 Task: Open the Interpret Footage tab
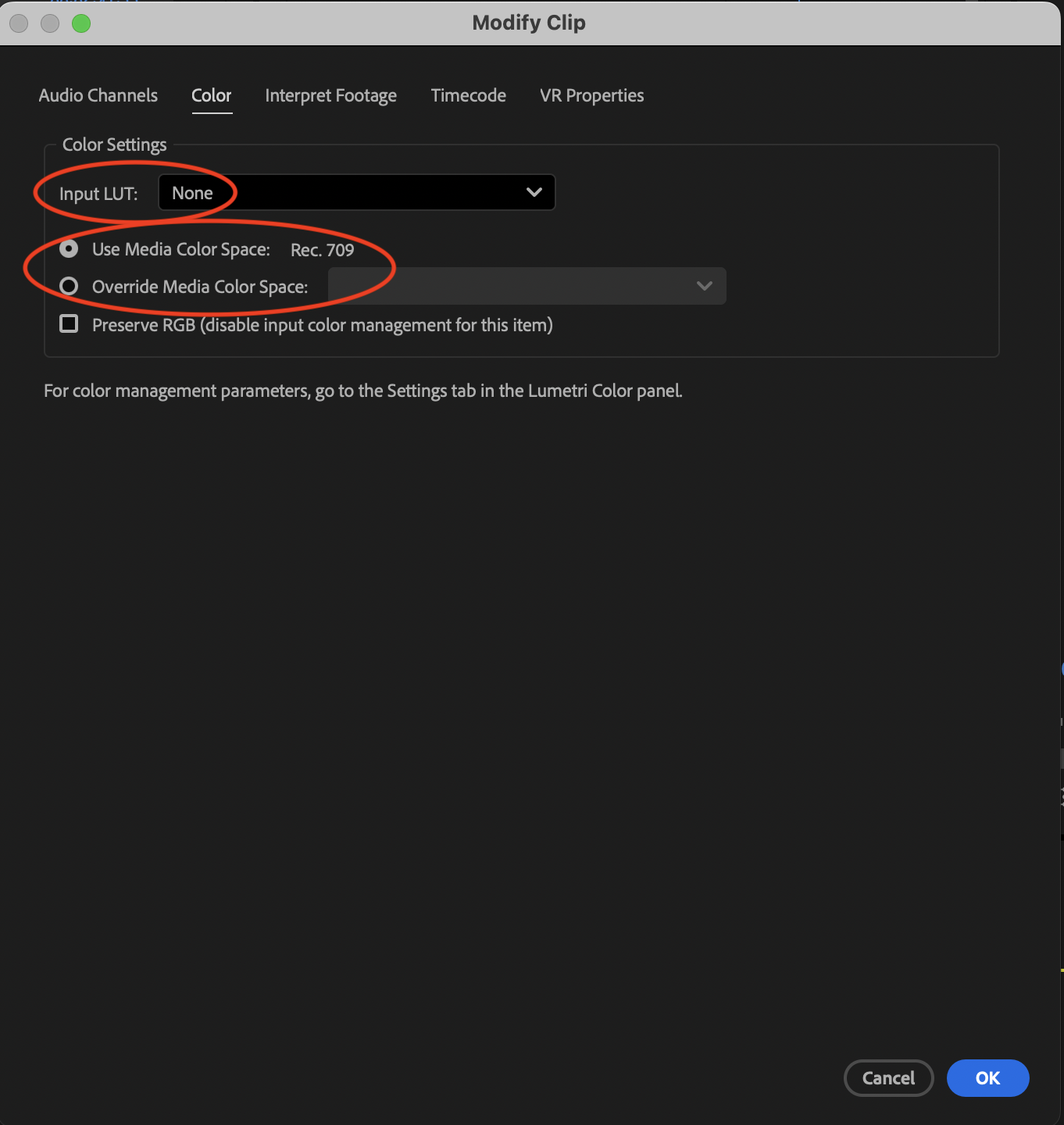click(330, 95)
